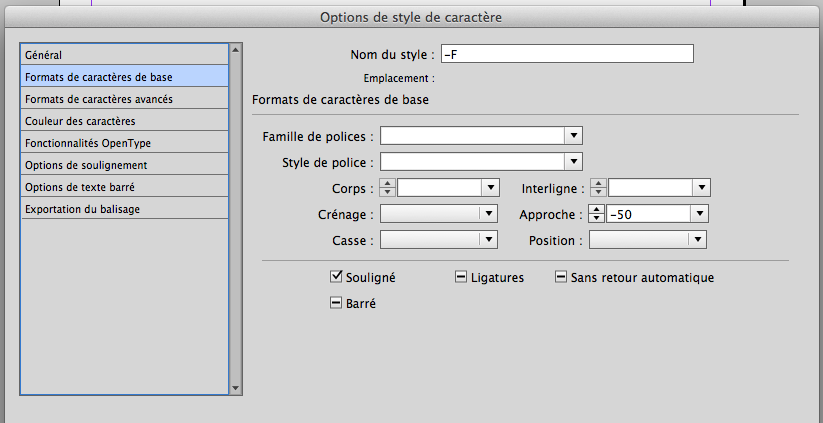
Task: Click the Corps stepper arrows
Action: pyautogui.click(x=387, y=187)
